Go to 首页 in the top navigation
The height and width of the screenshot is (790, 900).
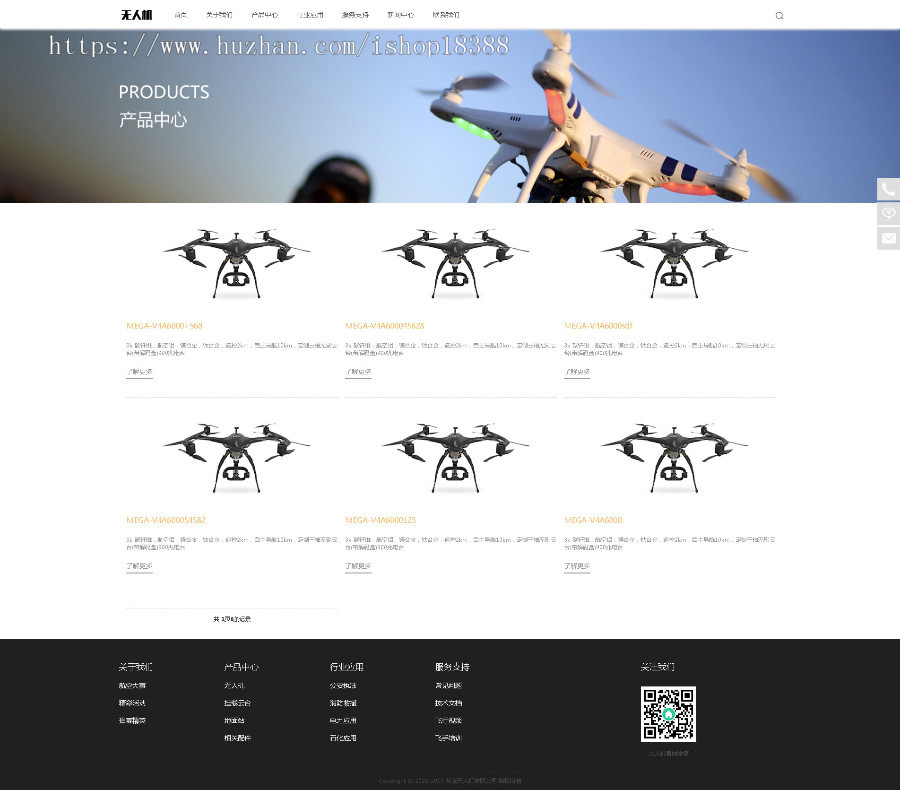[x=180, y=15]
